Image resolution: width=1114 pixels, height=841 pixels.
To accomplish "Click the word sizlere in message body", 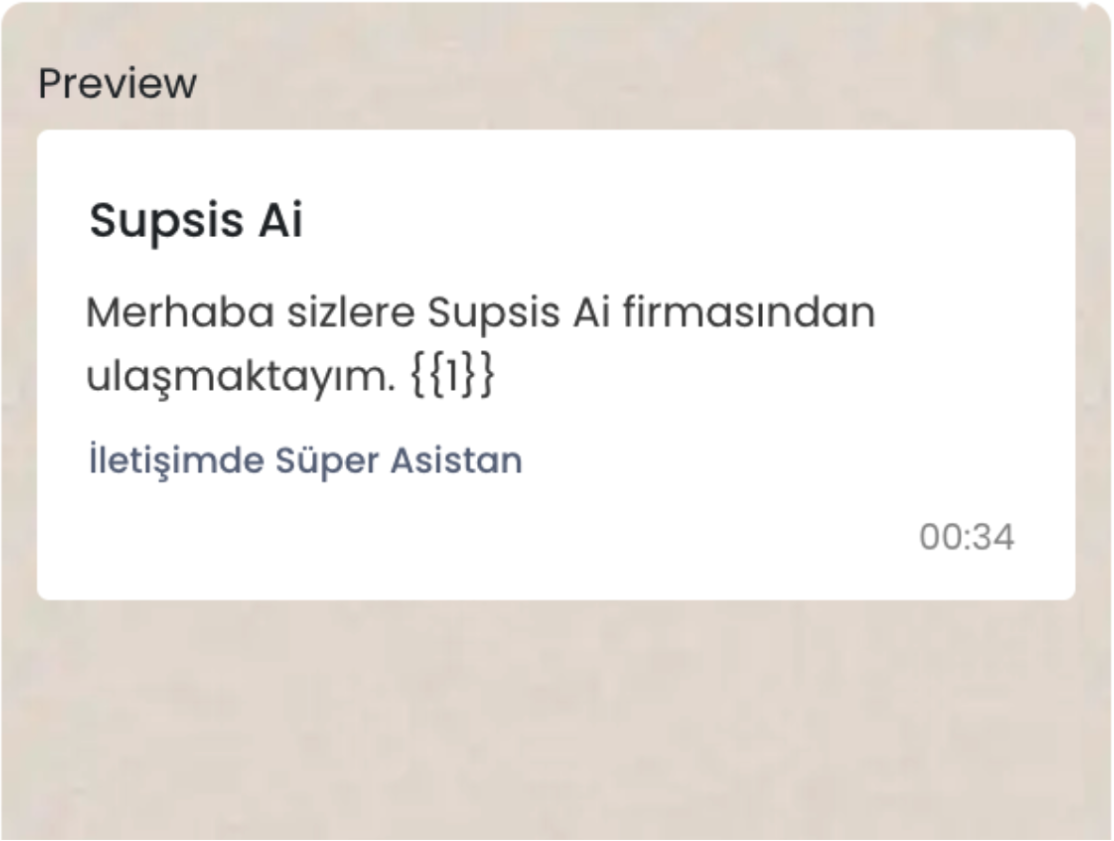I will point(350,312).
